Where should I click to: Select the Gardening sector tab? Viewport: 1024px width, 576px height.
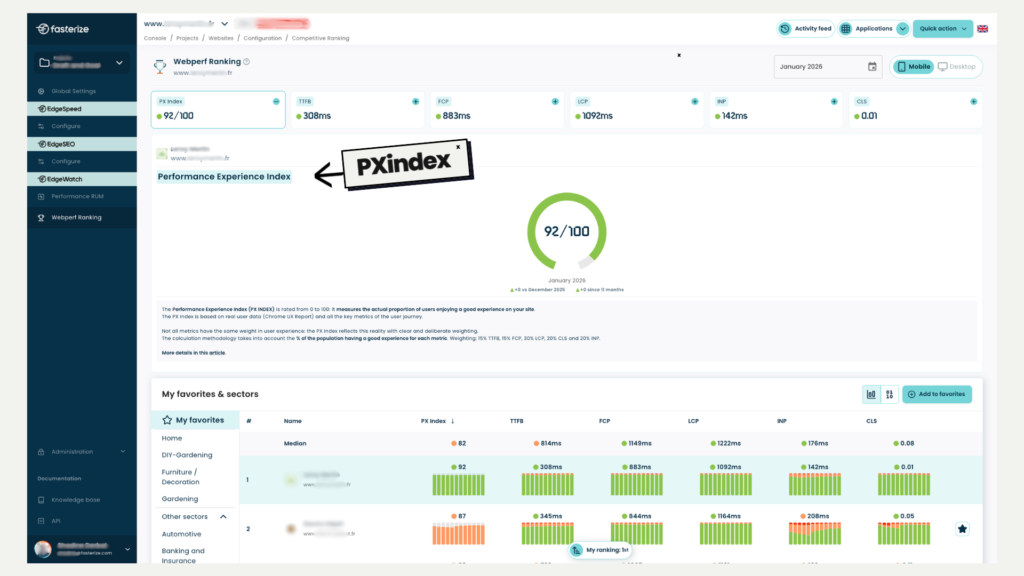point(180,498)
